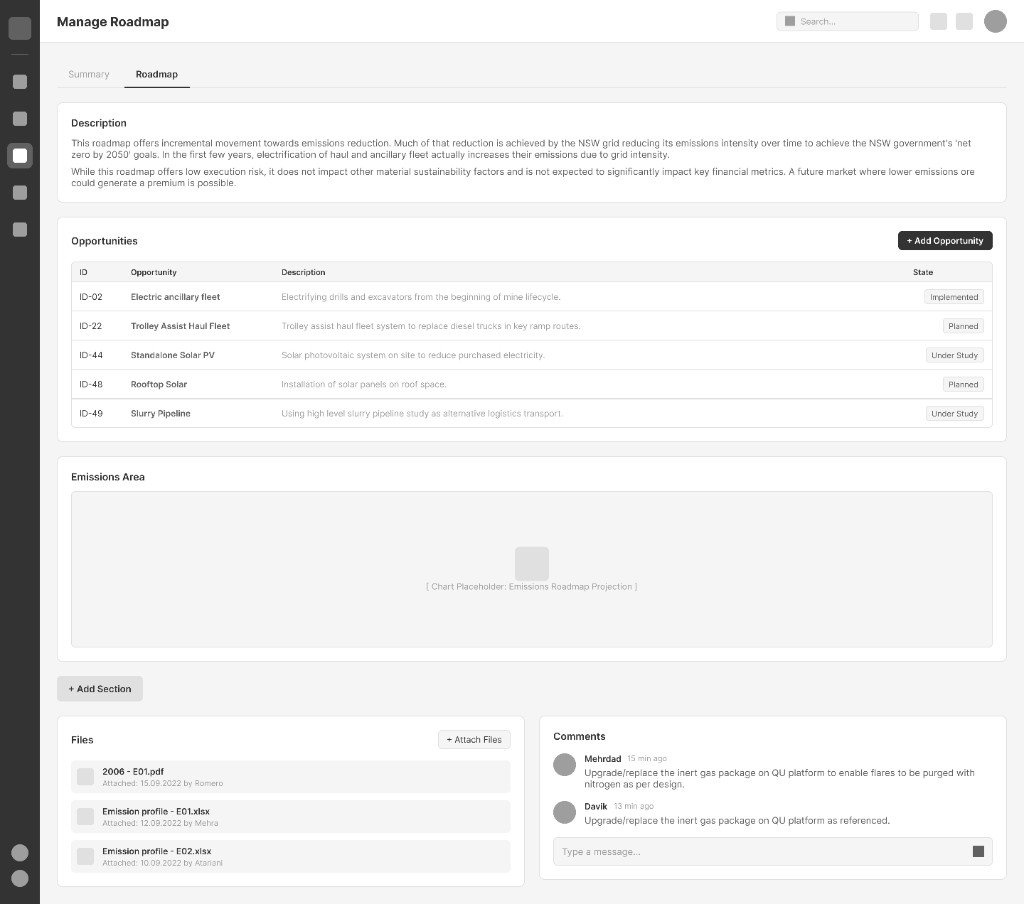Click the Add Section button
Screen dimensions: 1024x904
point(100,688)
